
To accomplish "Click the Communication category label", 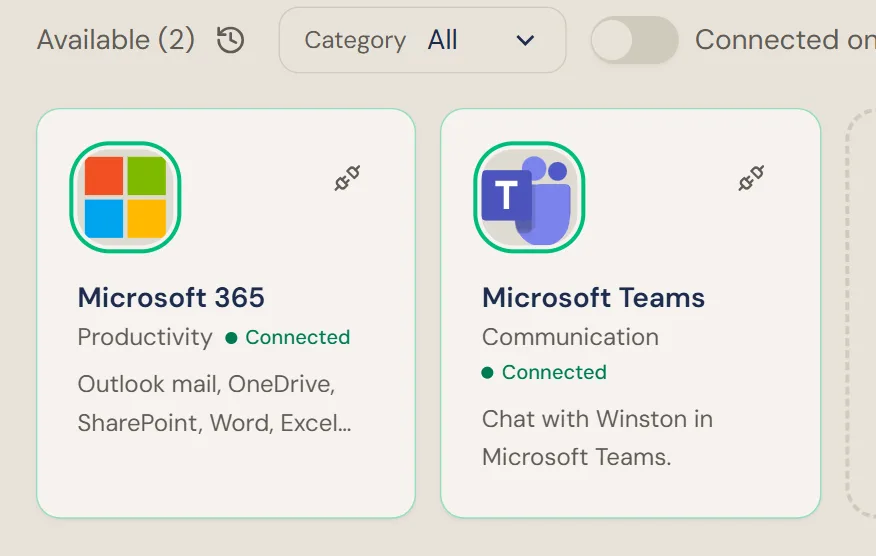I will [x=570, y=337].
